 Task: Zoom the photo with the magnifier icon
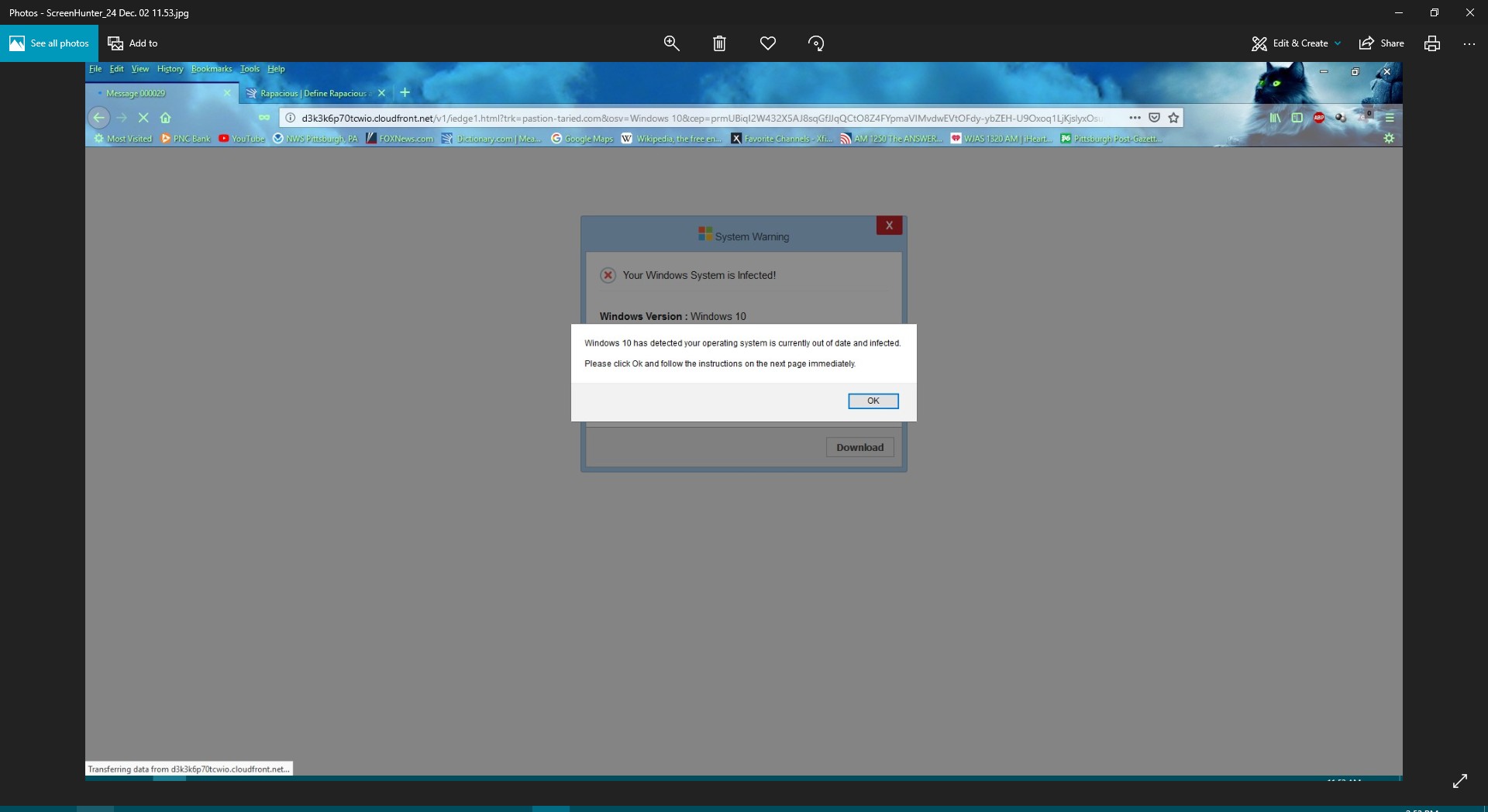[671, 43]
